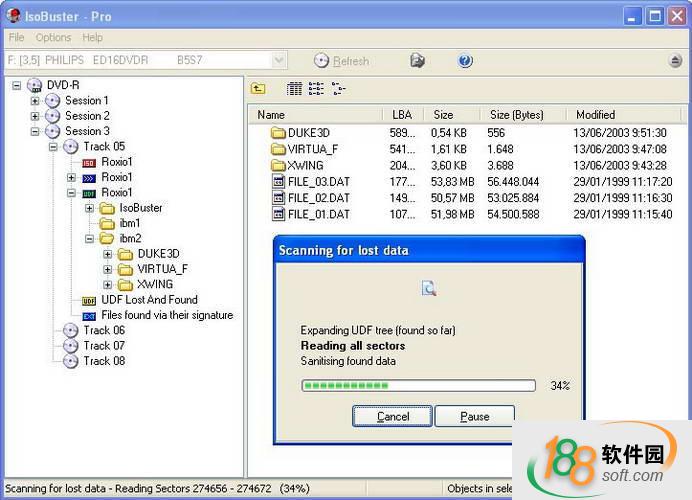The width and height of the screenshot is (692, 500).
Task: Sort file list by Modified column
Action: [595, 115]
